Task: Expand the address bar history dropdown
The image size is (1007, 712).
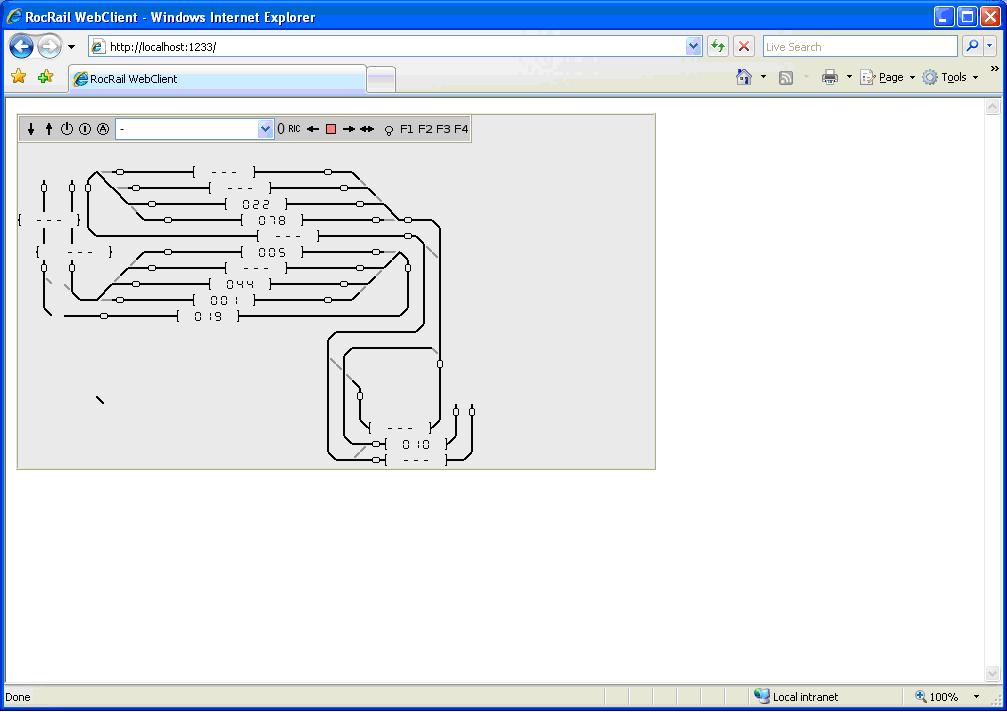Action: coord(694,47)
